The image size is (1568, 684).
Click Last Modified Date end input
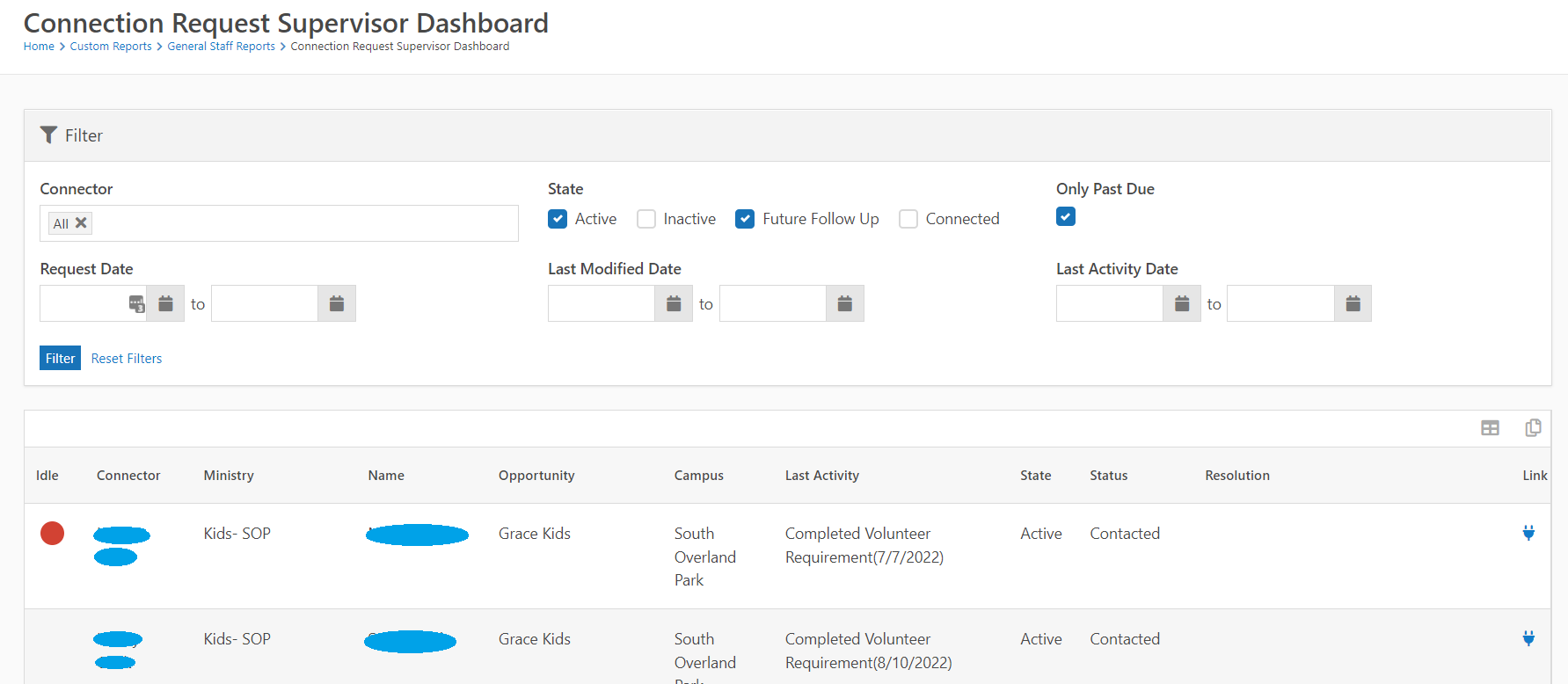point(773,303)
